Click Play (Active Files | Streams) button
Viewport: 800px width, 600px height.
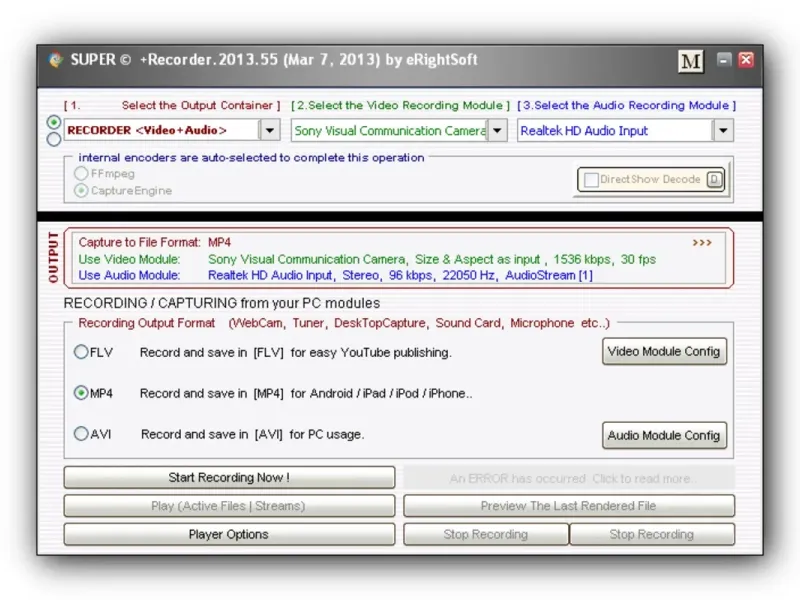[x=229, y=506]
